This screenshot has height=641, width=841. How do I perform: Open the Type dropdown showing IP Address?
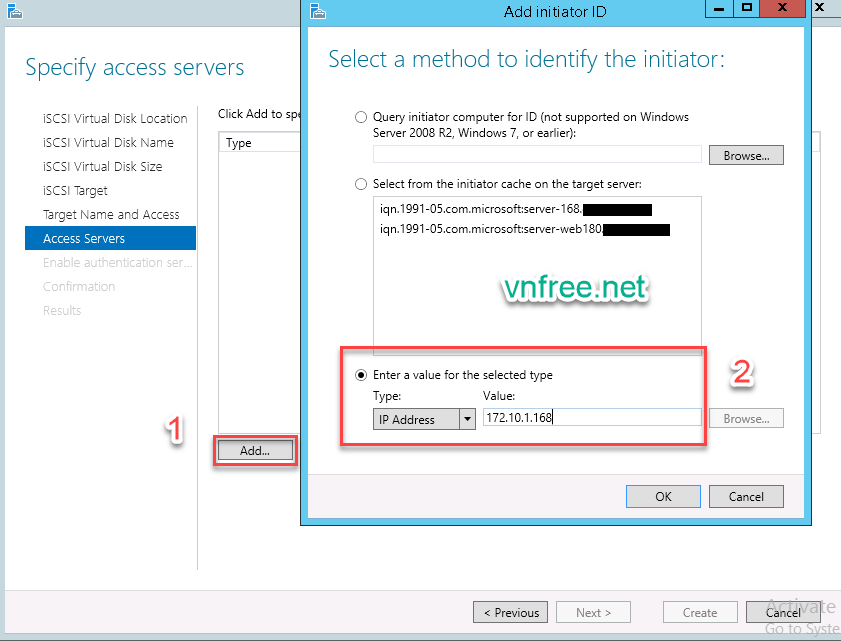414,420
